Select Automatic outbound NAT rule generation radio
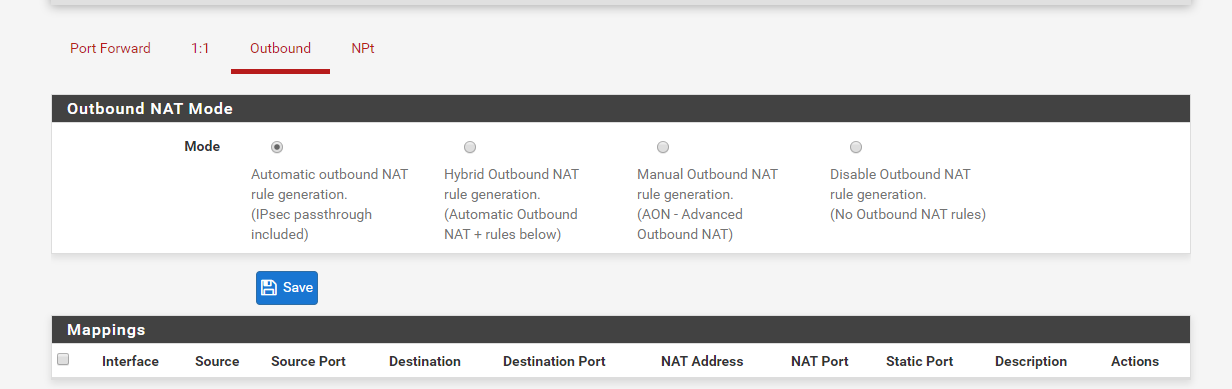 (x=277, y=147)
